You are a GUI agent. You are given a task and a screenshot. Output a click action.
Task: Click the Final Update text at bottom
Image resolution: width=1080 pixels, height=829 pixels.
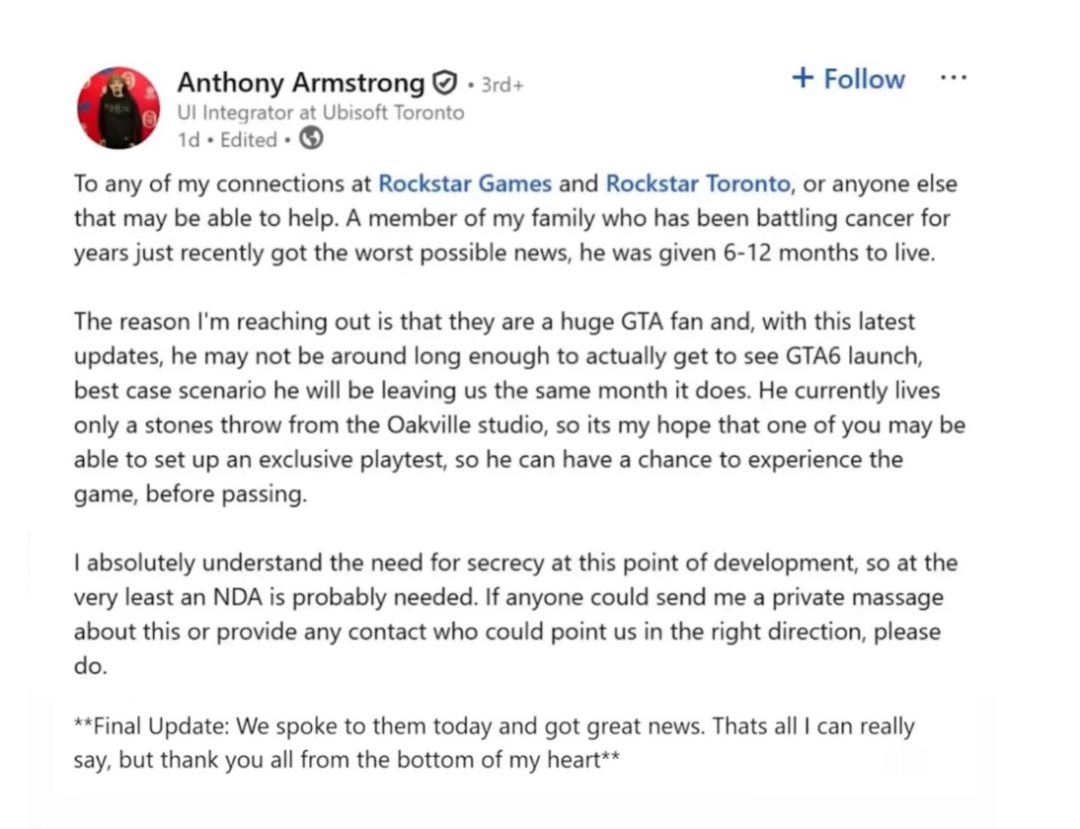coord(495,743)
